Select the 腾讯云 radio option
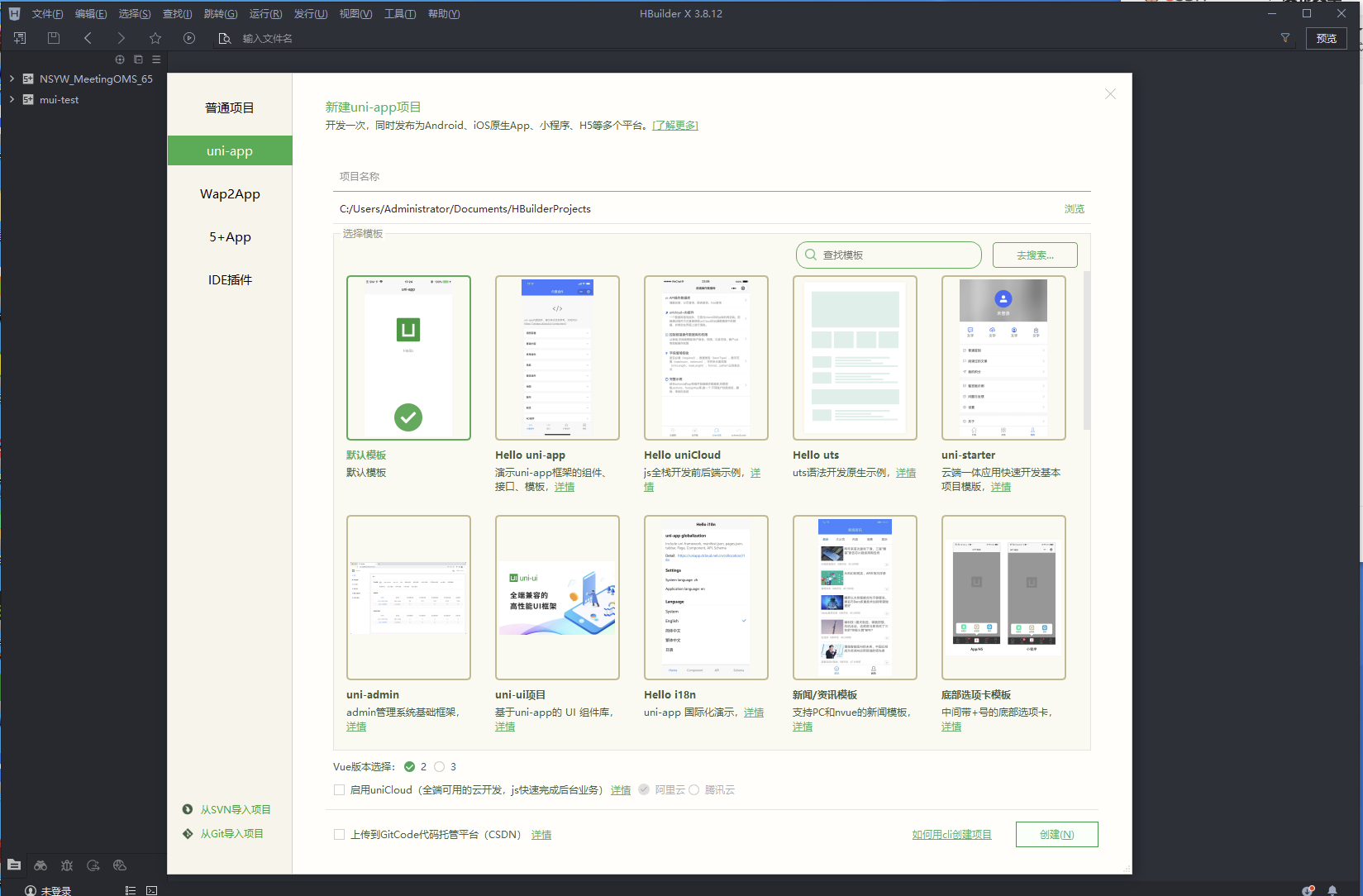Image resolution: width=1363 pixels, height=896 pixels. 693,789
